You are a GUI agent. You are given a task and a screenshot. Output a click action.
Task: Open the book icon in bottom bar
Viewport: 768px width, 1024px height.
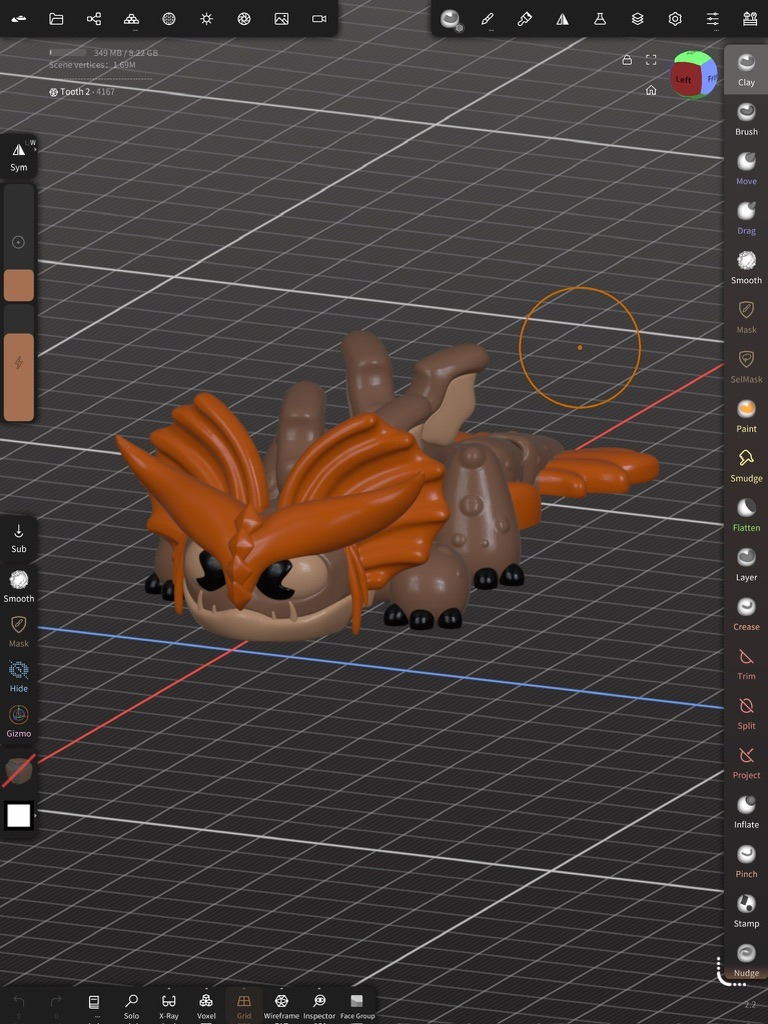94,1004
